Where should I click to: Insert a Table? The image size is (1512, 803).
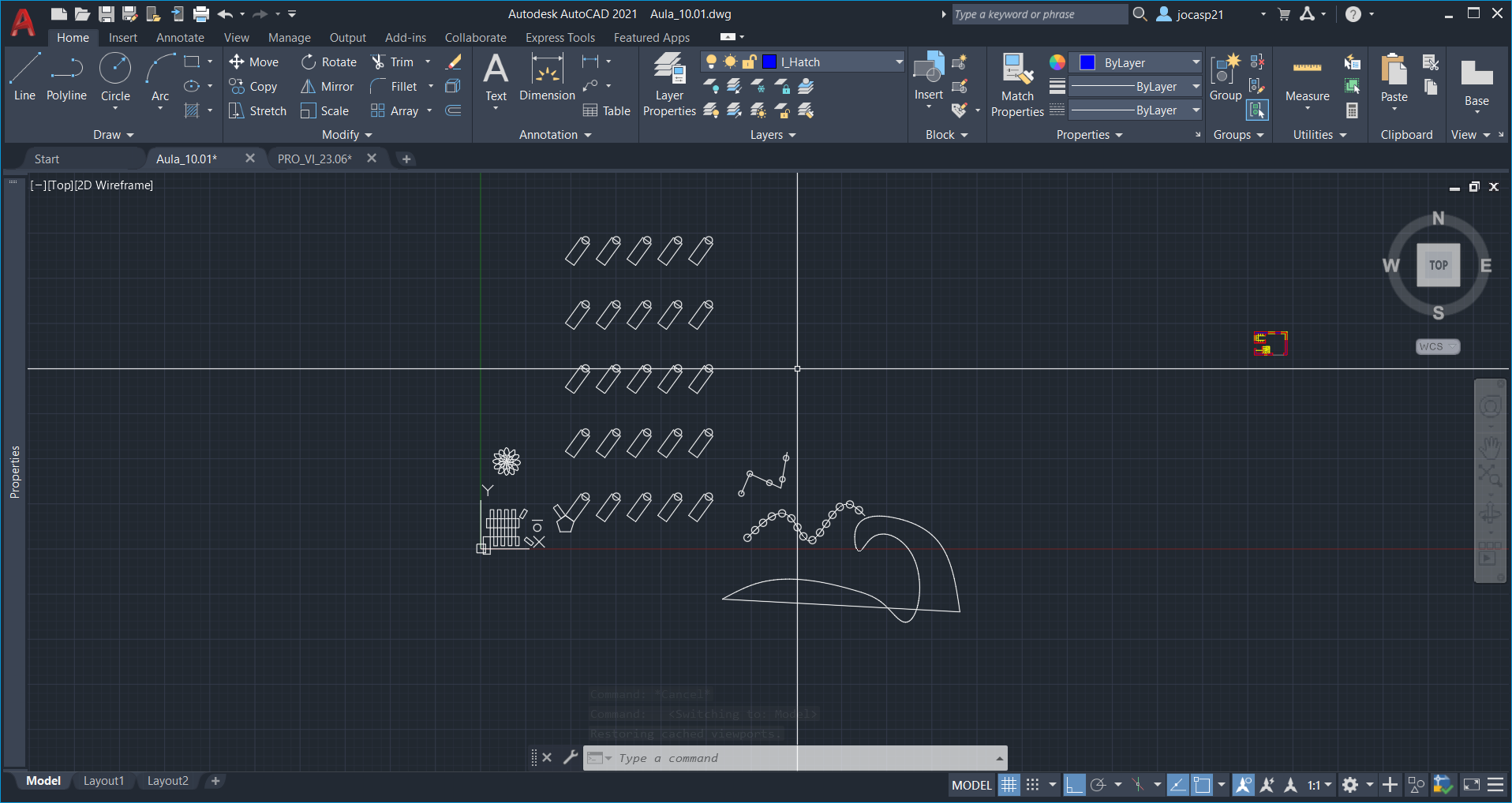(606, 111)
